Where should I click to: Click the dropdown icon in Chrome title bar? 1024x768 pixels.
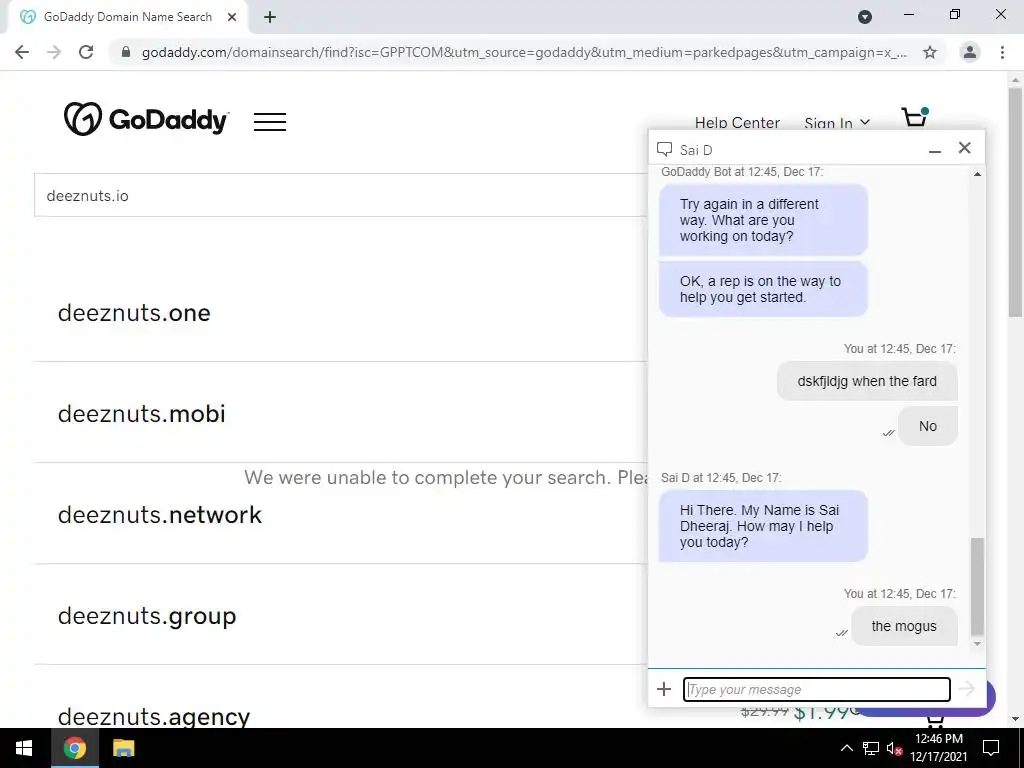(x=865, y=17)
